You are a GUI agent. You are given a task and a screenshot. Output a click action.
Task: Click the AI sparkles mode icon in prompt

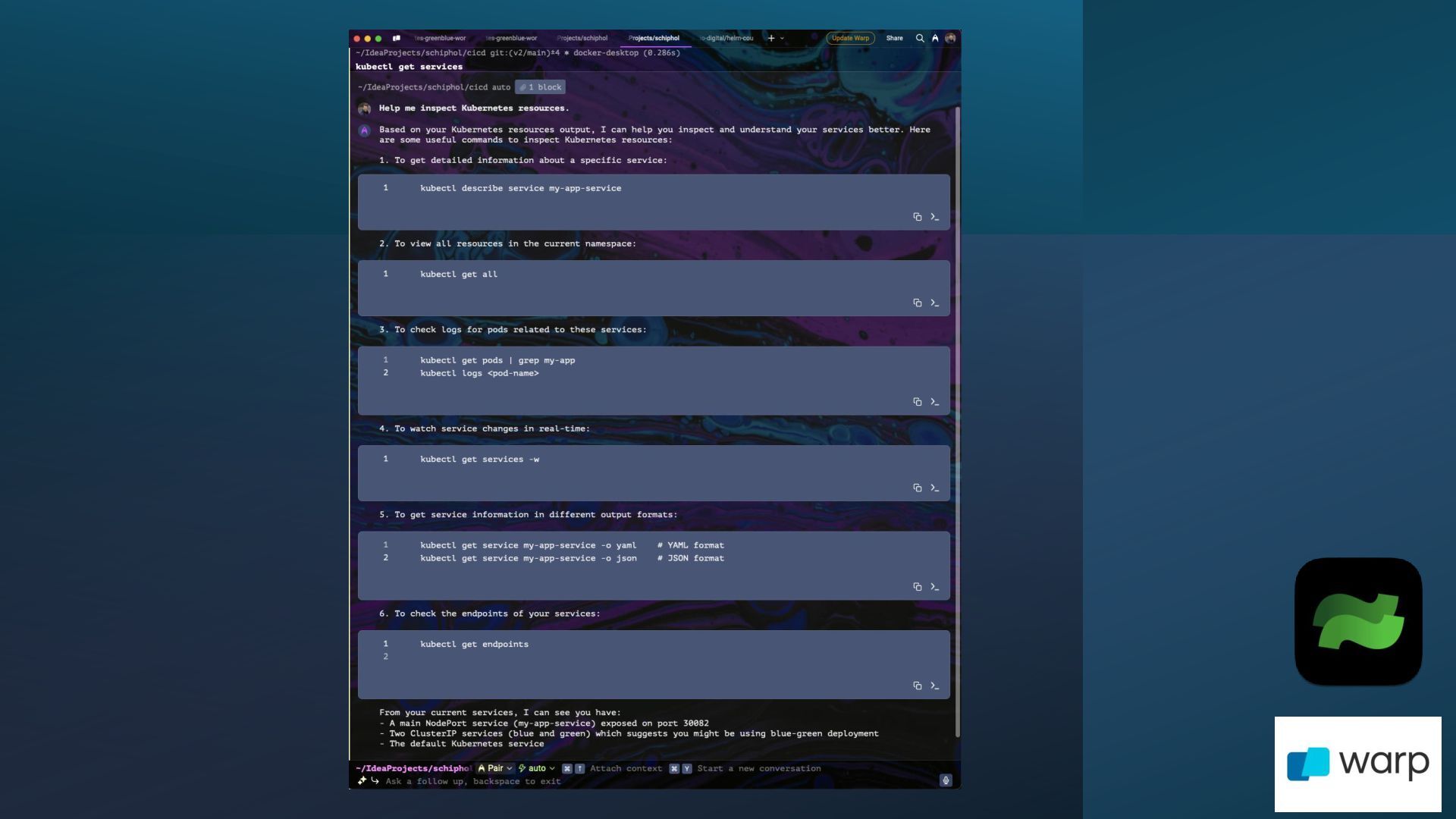[362, 780]
